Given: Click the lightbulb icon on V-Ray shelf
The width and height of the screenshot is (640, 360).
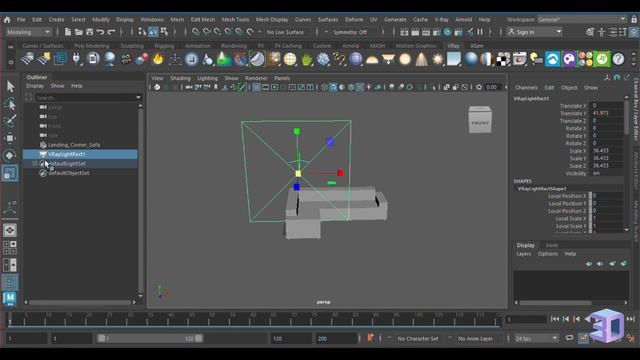Looking at the screenshot, I should (x=536, y=60).
